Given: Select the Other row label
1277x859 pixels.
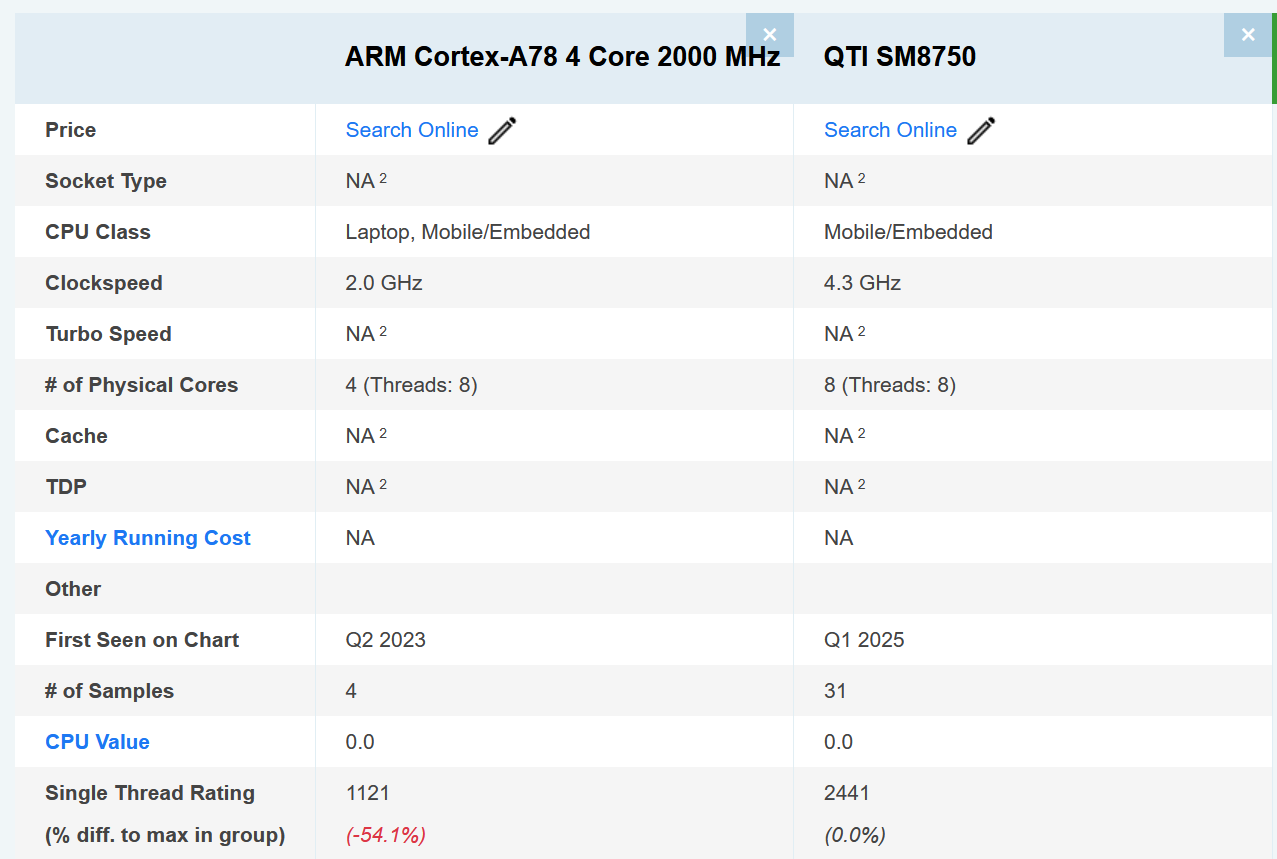Looking at the screenshot, I should (73, 589).
